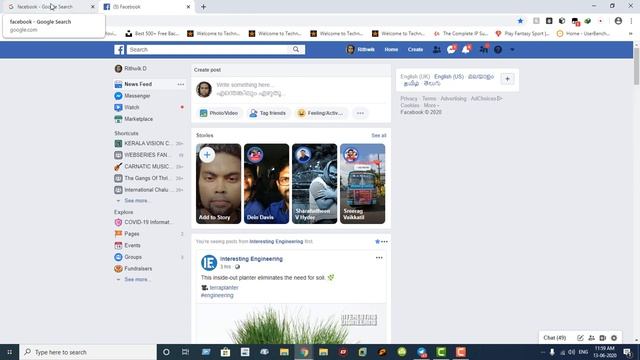This screenshot has height=360, width=640.
Task: Expand See more under Explore
Action: tap(137, 279)
